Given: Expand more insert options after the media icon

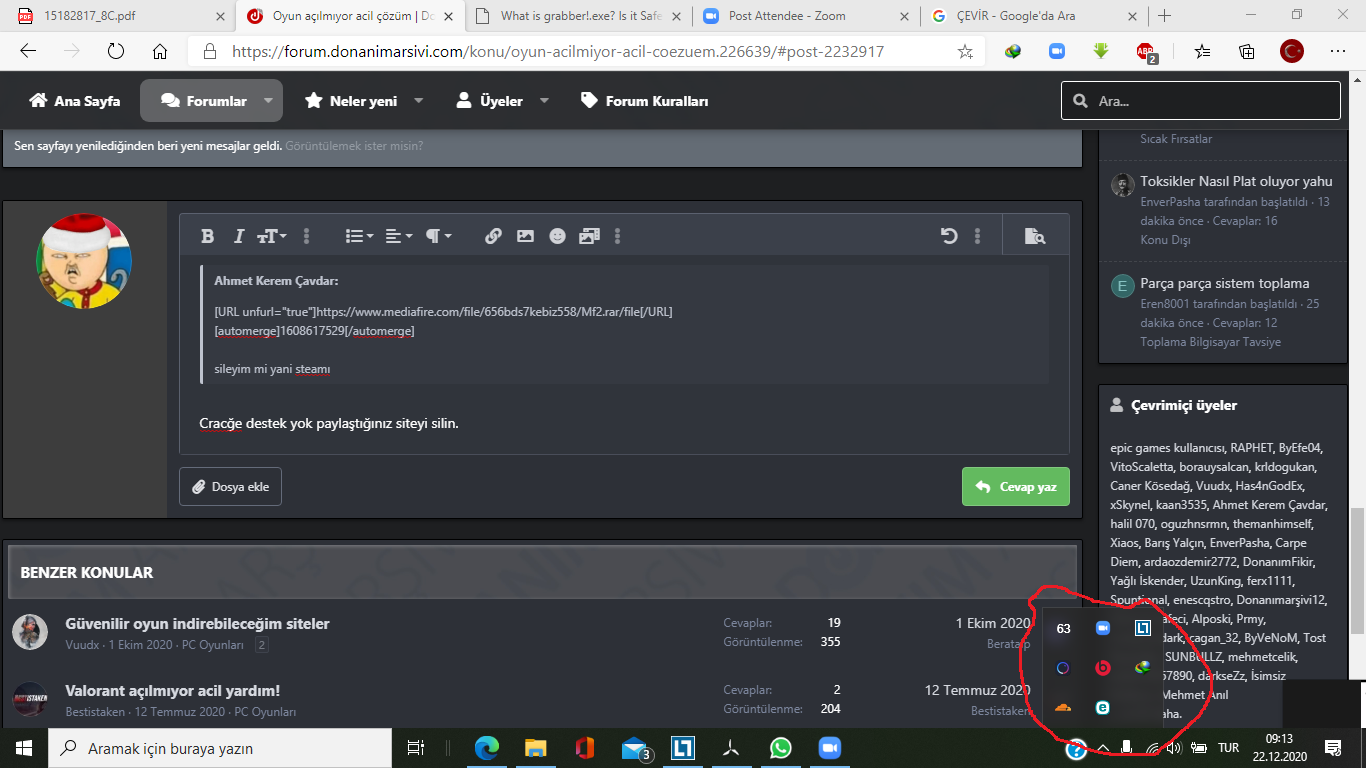Looking at the screenshot, I should (x=617, y=236).
